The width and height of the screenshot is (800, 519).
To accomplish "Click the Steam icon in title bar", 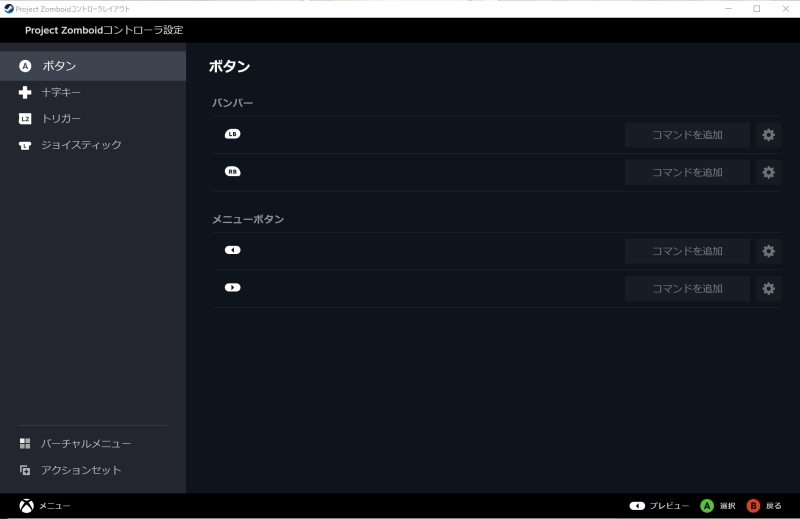I will (9, 9).
